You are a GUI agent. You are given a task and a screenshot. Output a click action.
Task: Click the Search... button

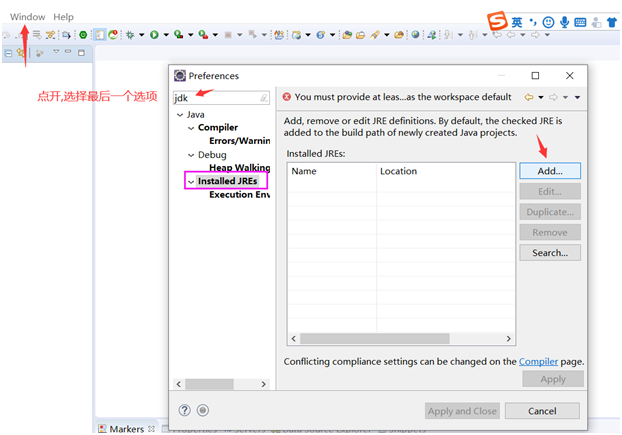tap(550, 253)
